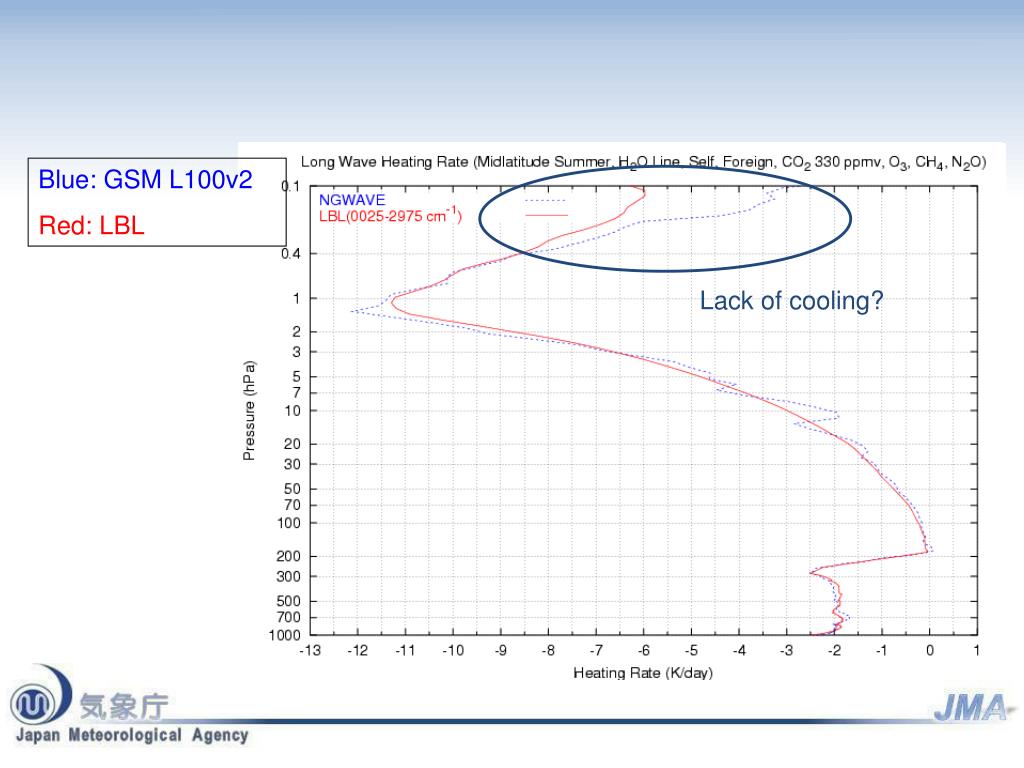
Task: Click the x-axis tick label 0
Action: coord(930,650)
